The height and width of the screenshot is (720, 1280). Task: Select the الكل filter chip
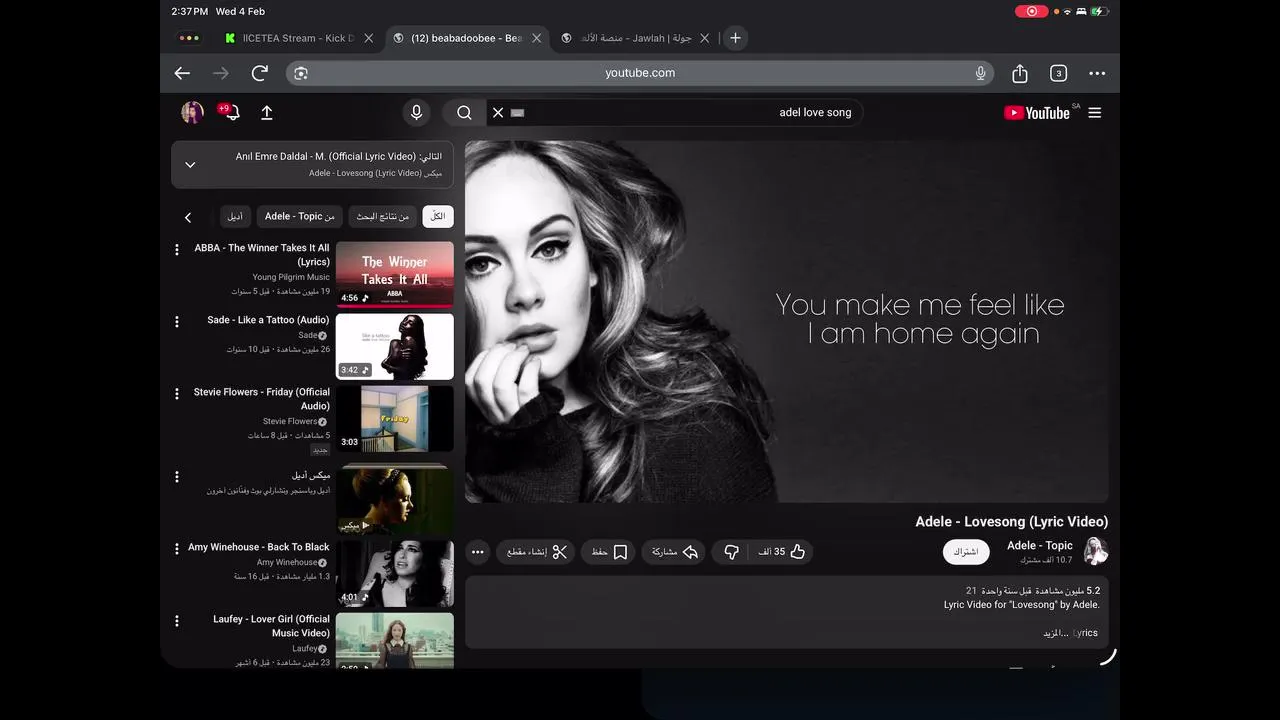438,217
